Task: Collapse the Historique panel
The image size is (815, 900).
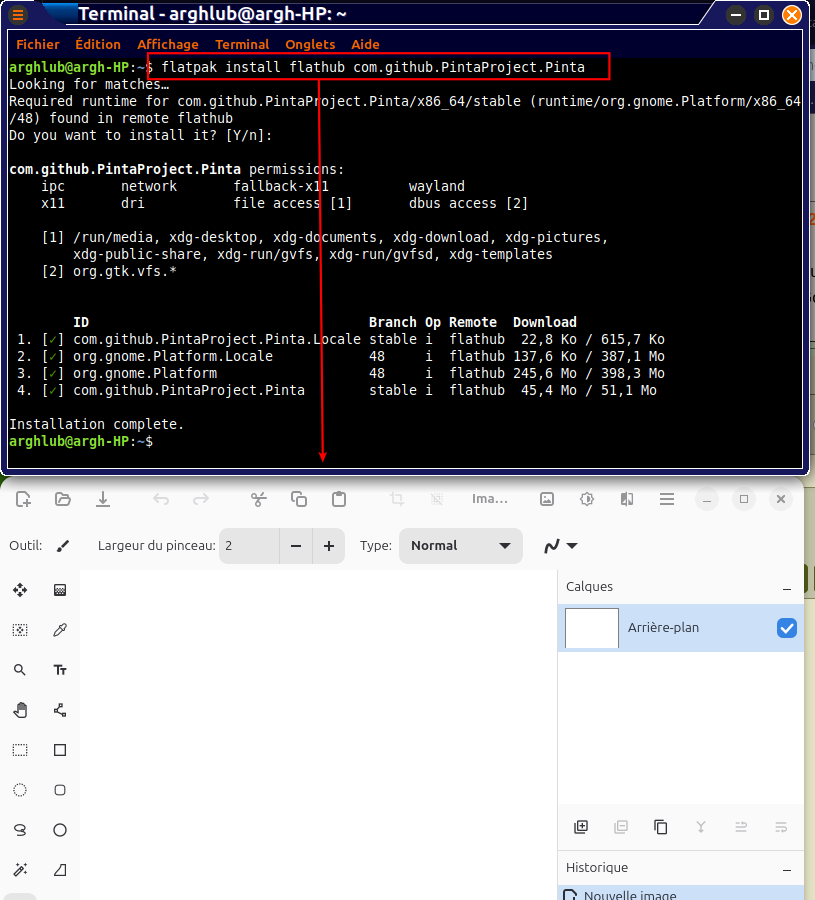Action: point(787,870)
